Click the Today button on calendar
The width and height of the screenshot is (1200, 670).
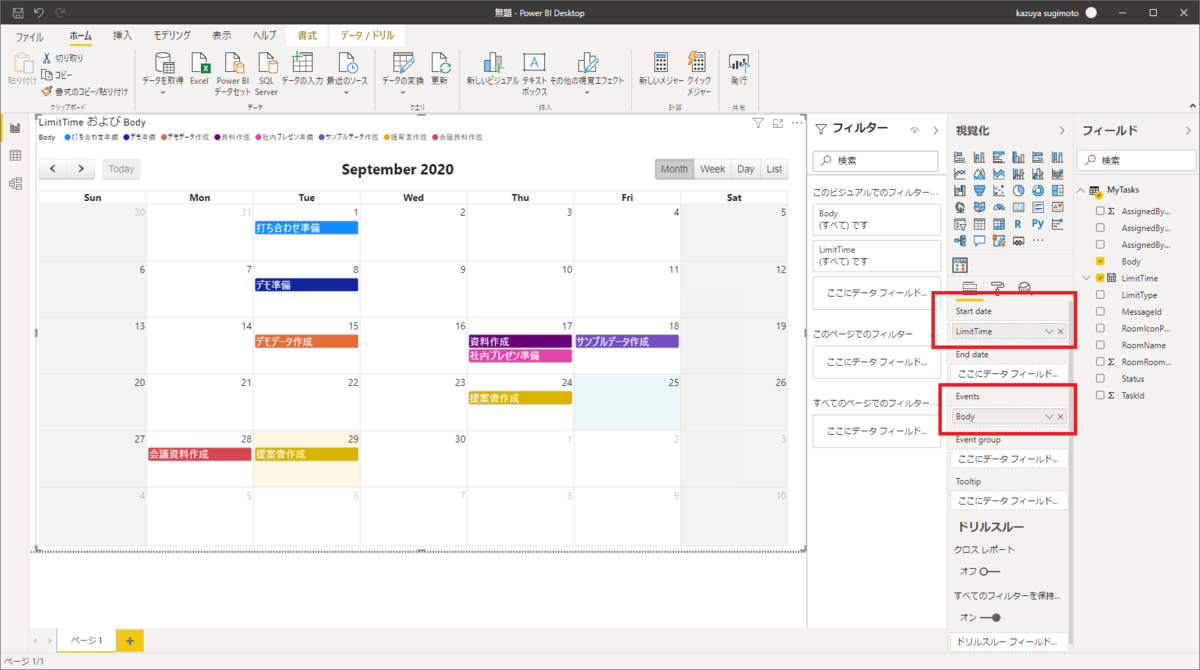[121, 169]
